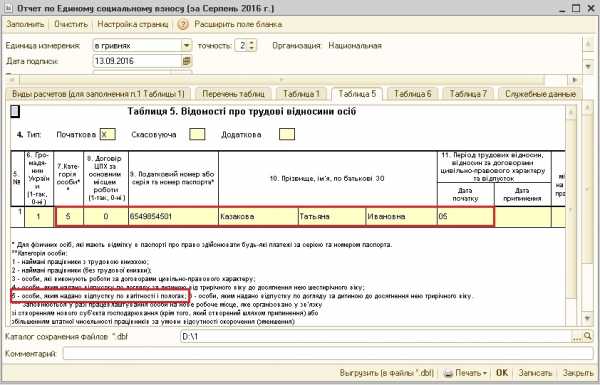Click the Заполнить button
600x385 pixels.
pos(25,24)
